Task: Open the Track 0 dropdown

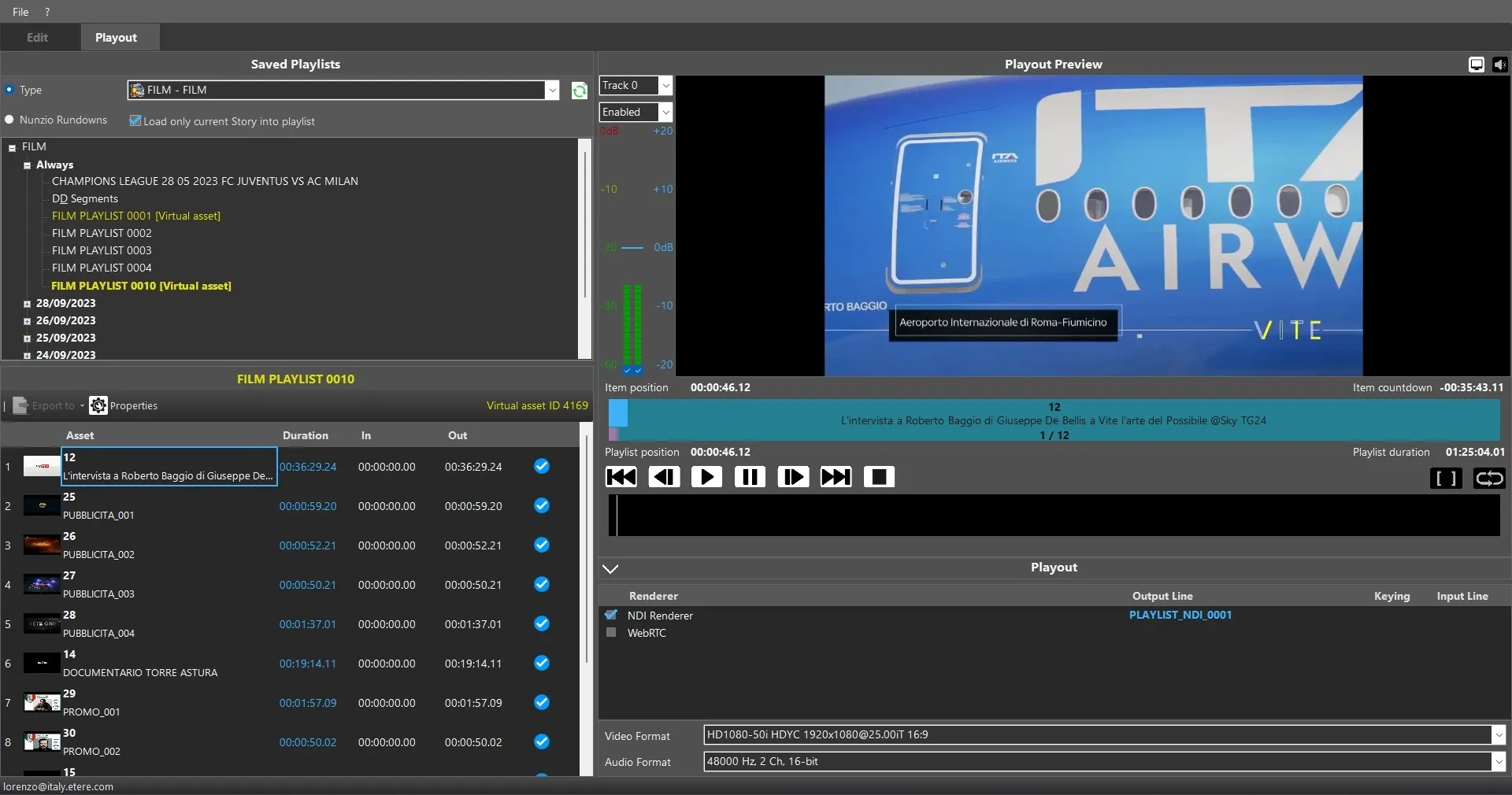Action: pos(665,86)
